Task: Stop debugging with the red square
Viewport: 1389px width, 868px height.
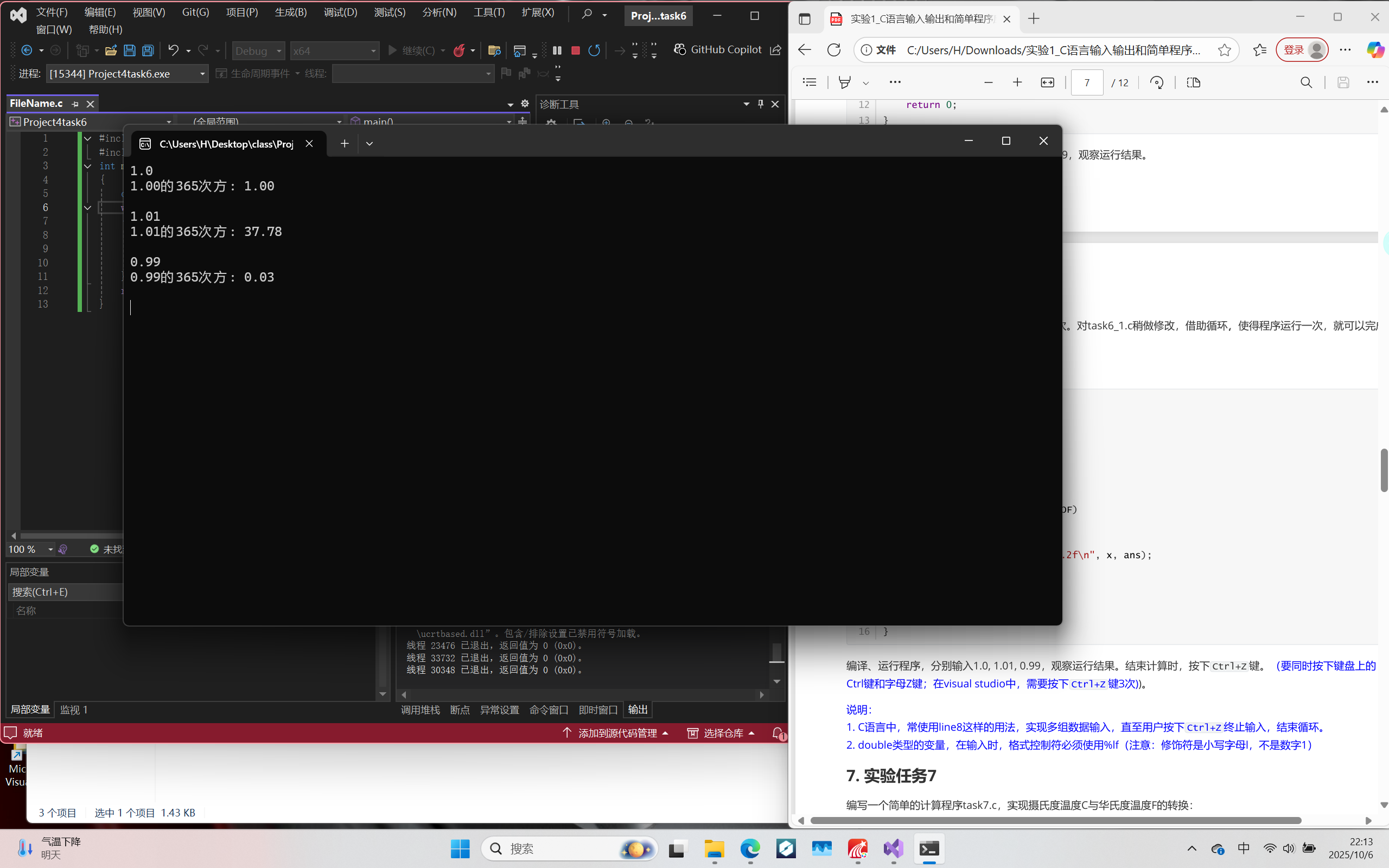Action: (x=575, y=50)
